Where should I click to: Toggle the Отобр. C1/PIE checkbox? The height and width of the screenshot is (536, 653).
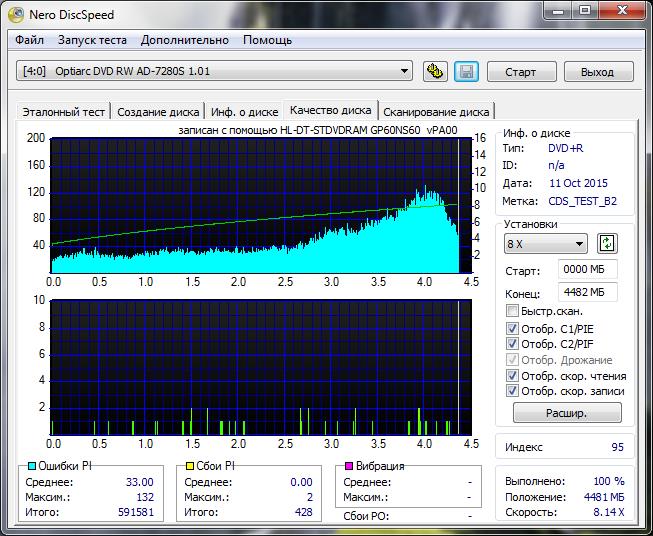coord(513,328)
